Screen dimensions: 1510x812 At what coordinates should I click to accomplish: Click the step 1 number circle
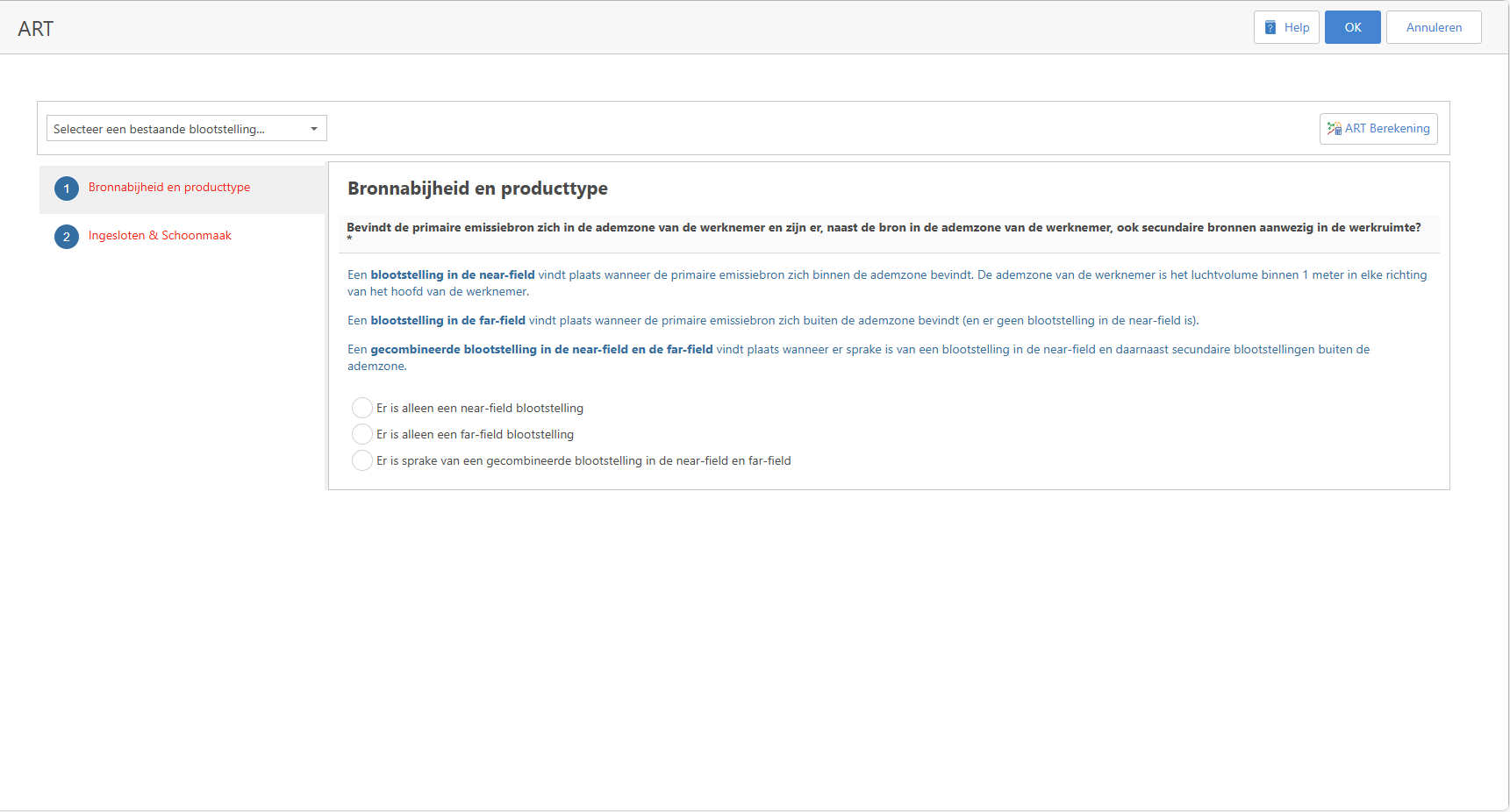67,189
